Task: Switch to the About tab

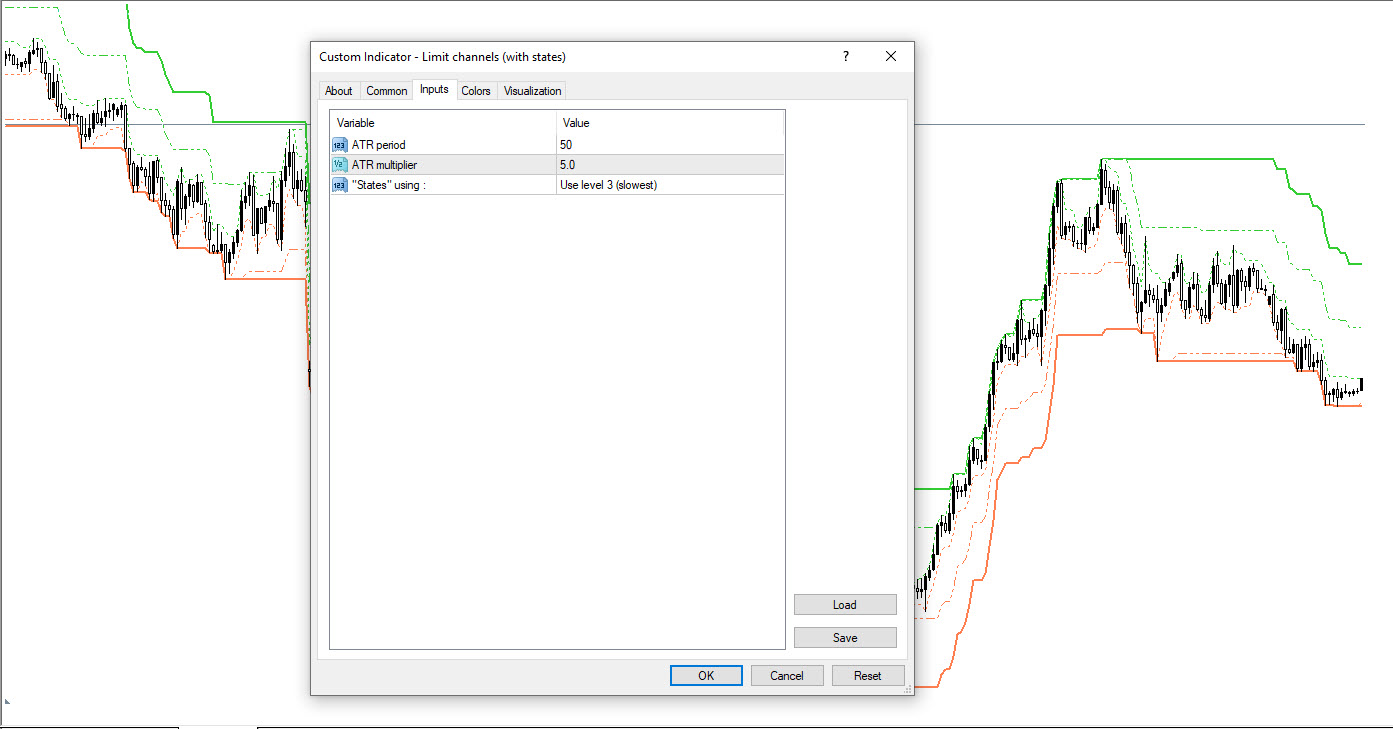Action: (x=338, y=91)
